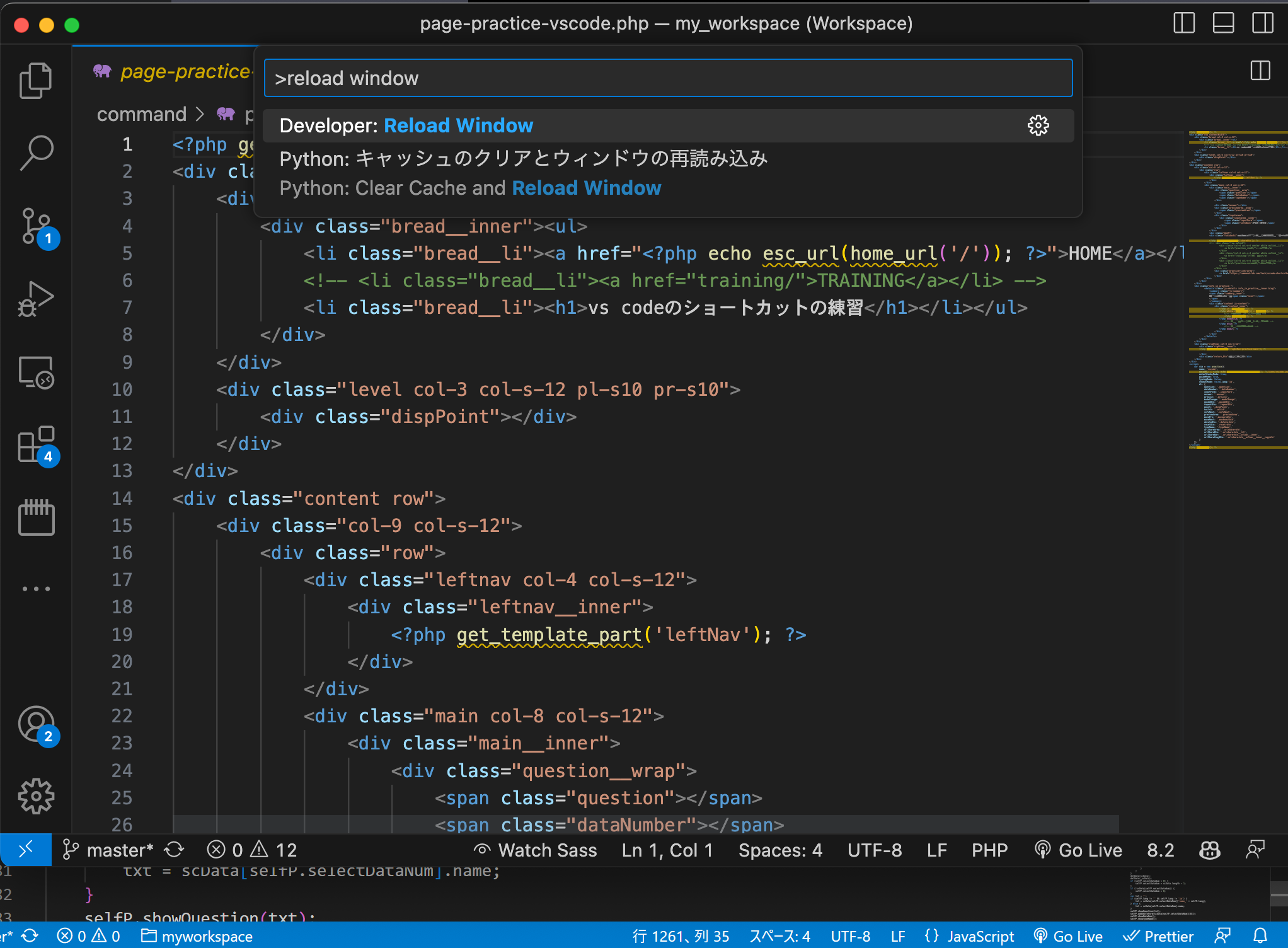The width and height of the screenshot is (1288, 948).
Task: Open a remote window from status bar
Action: [x=26, y=850]
